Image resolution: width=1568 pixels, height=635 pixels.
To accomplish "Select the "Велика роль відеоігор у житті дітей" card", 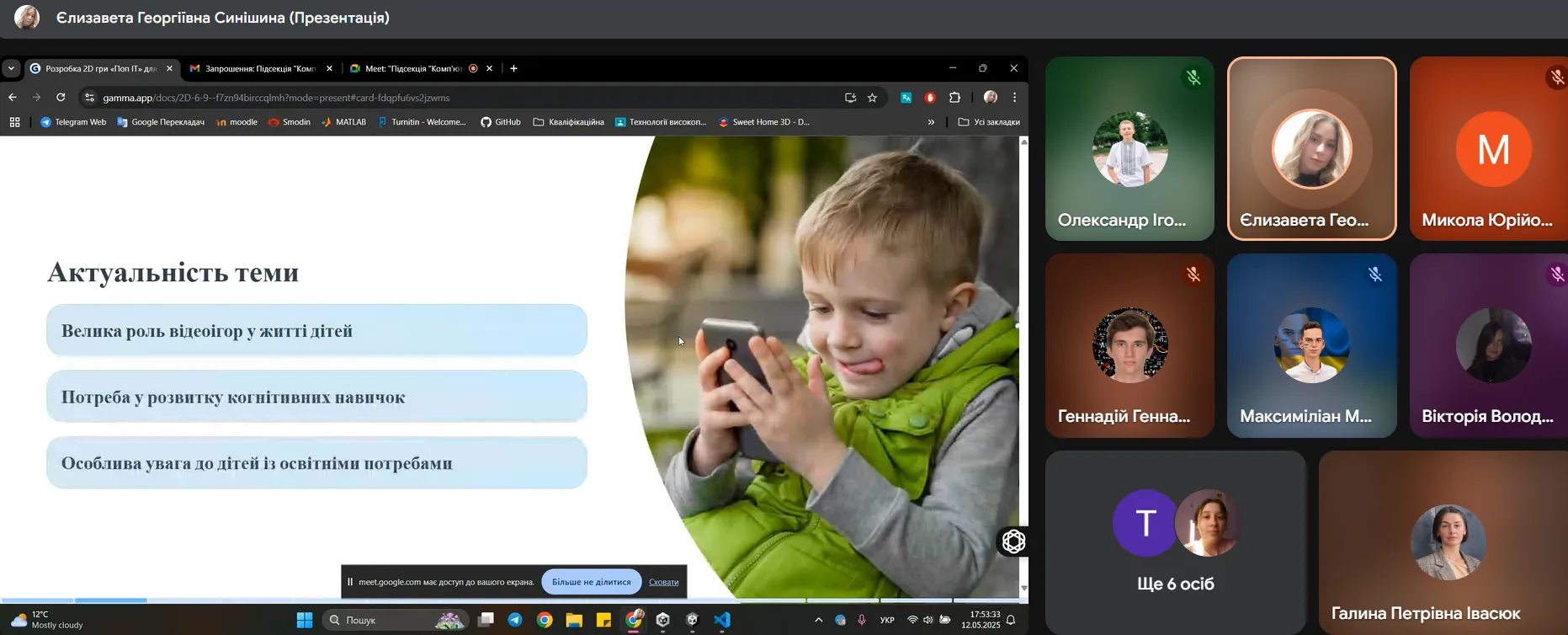I will point(316,330).
